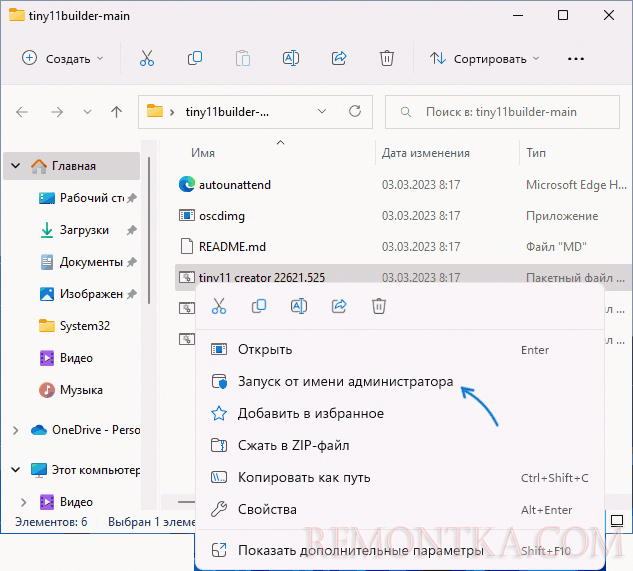Click the search field Поиск в: tiny11builder-main
The width and height of the screenshot is (633, 571).
(x=502, y=112)
